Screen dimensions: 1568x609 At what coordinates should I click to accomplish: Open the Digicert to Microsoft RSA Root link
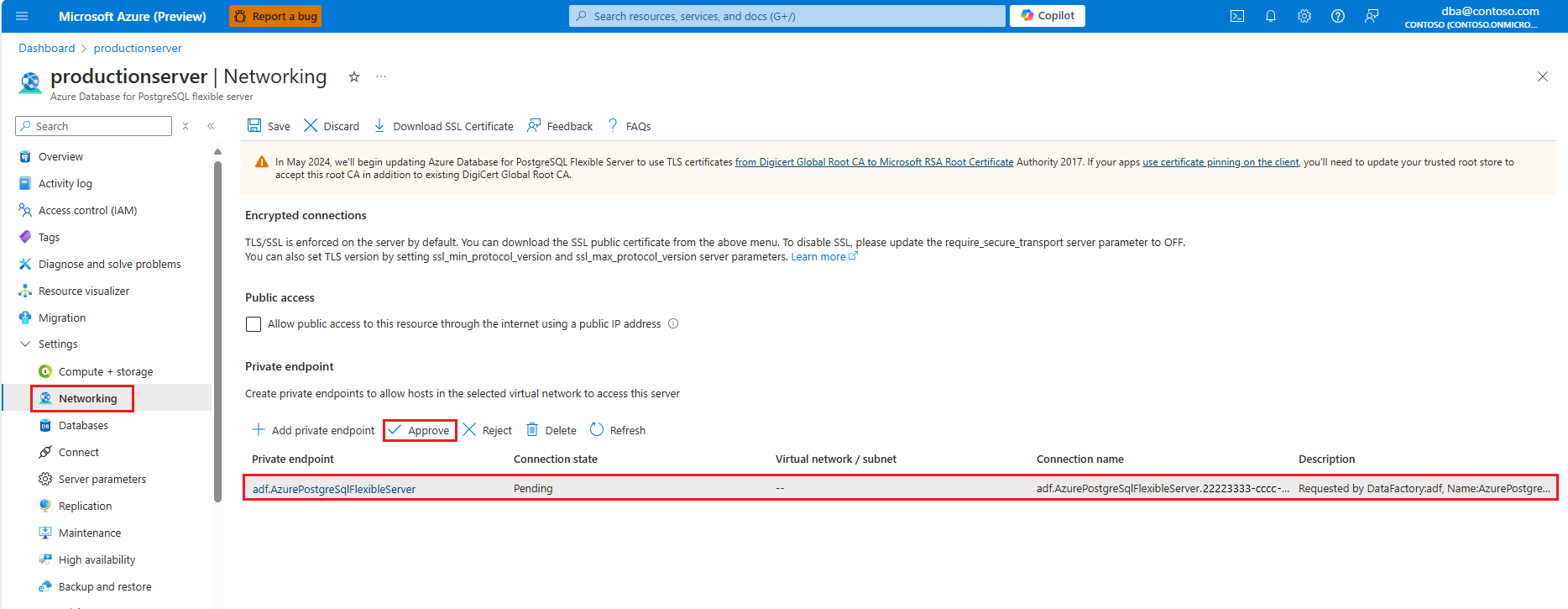[875, 162]
